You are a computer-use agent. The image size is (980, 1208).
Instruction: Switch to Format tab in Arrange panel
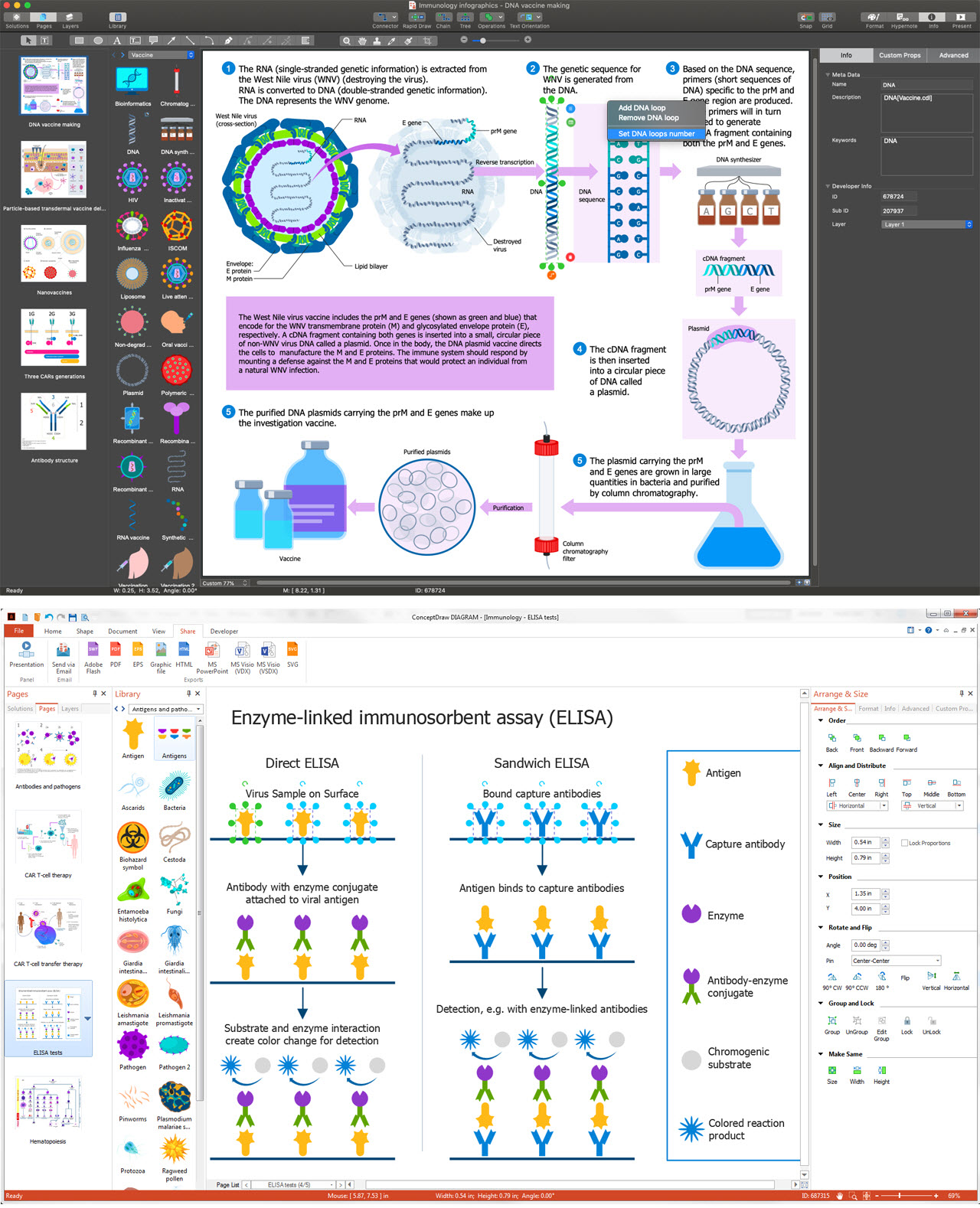tap(868, 709)
